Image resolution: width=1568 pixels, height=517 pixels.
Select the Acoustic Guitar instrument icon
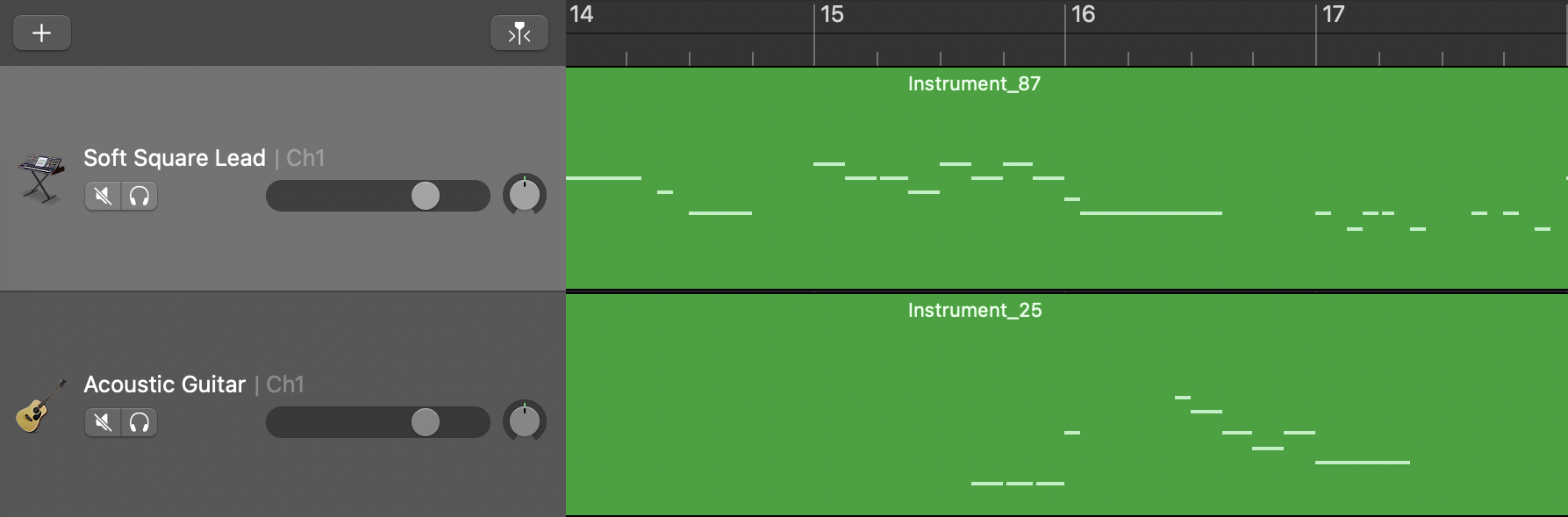[39, 406]
